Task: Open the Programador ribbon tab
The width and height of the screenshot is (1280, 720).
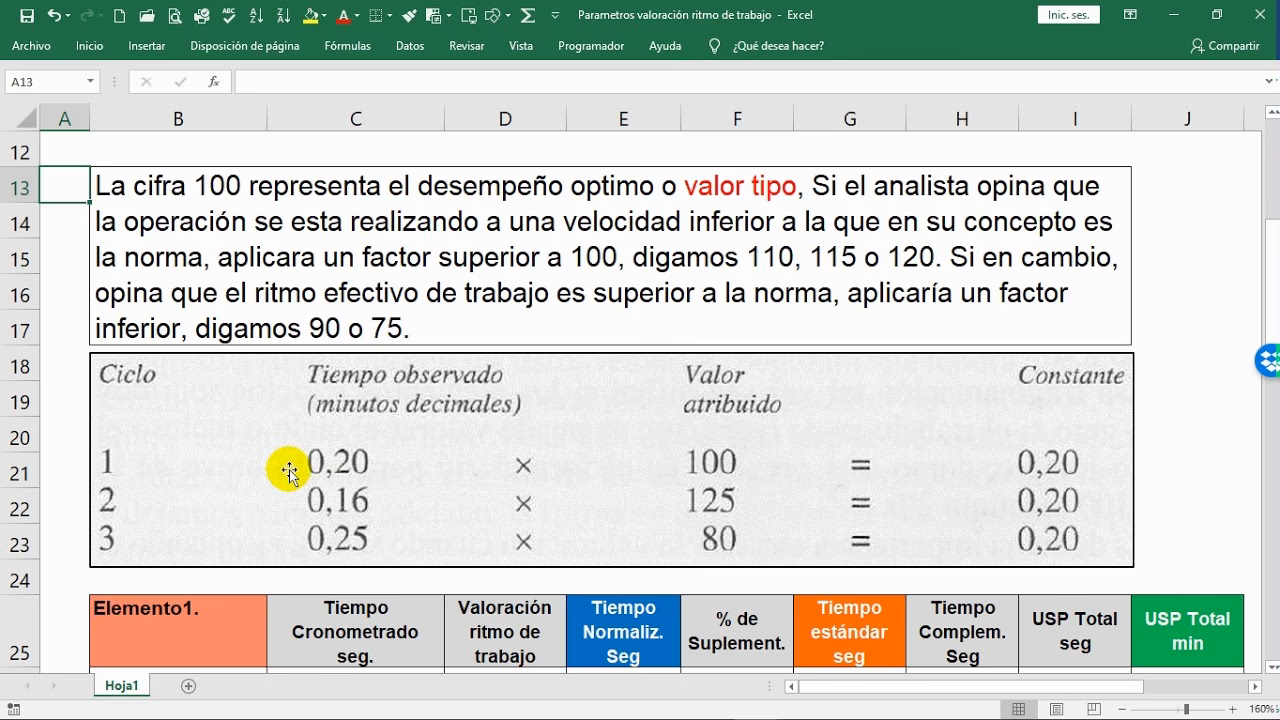Action: 591,46
